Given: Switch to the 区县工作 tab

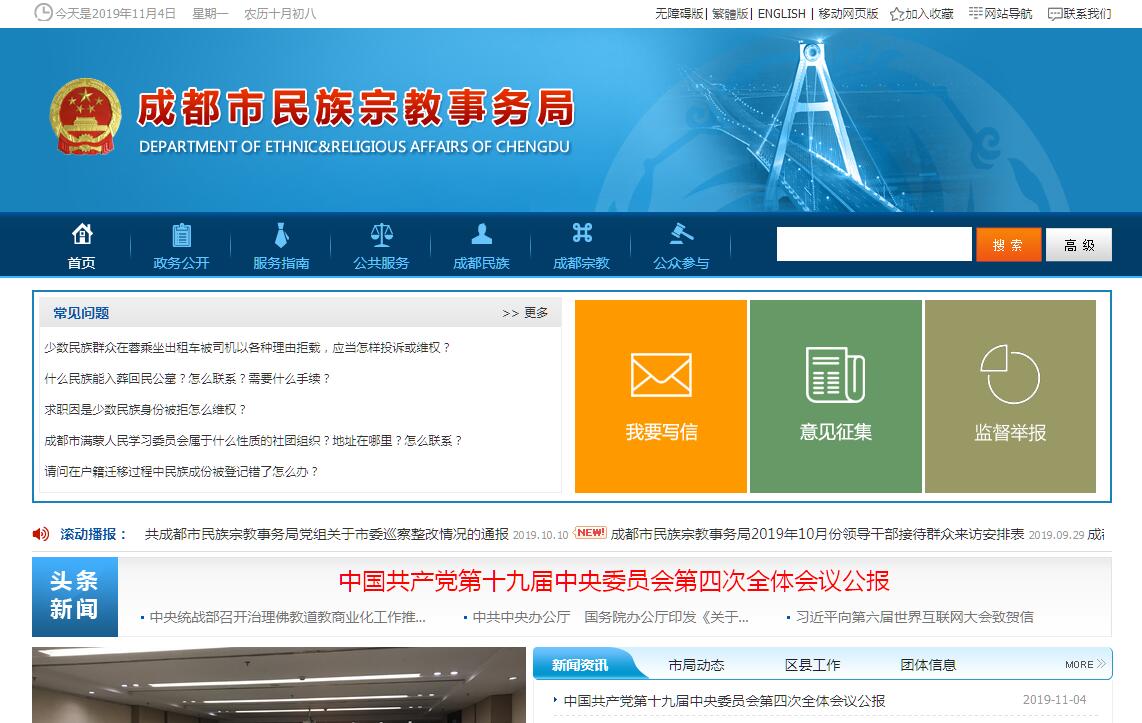Looking at the screenshot, I should 812,665.
